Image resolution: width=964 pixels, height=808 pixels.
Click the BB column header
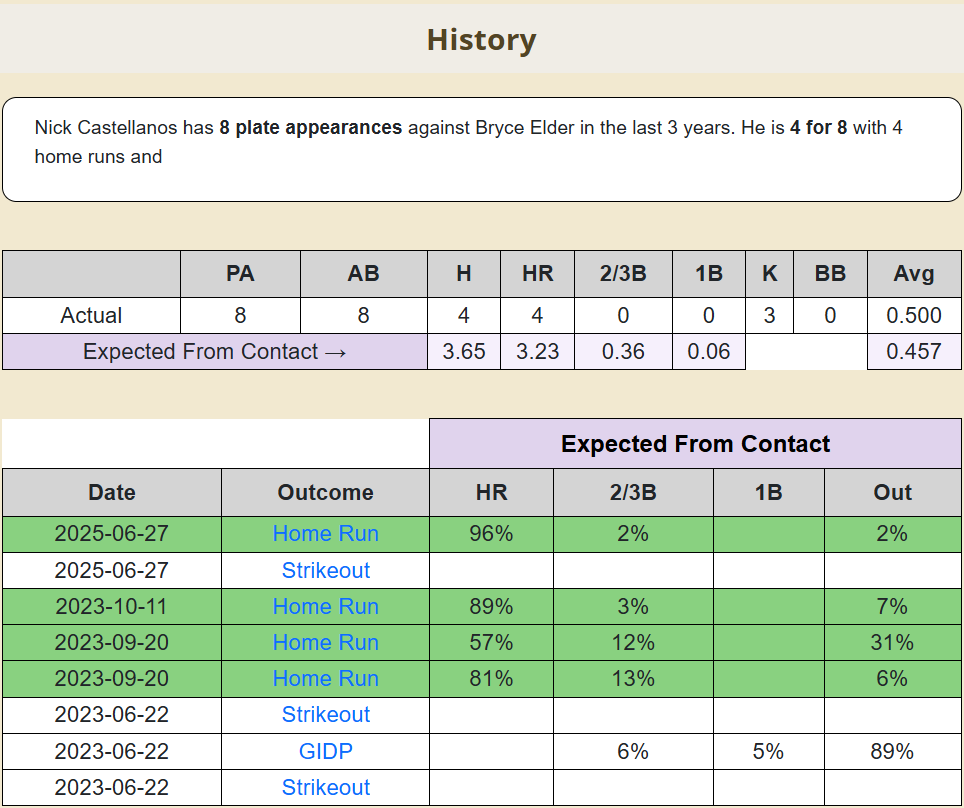pyautogui.click(x=830, y=274)
